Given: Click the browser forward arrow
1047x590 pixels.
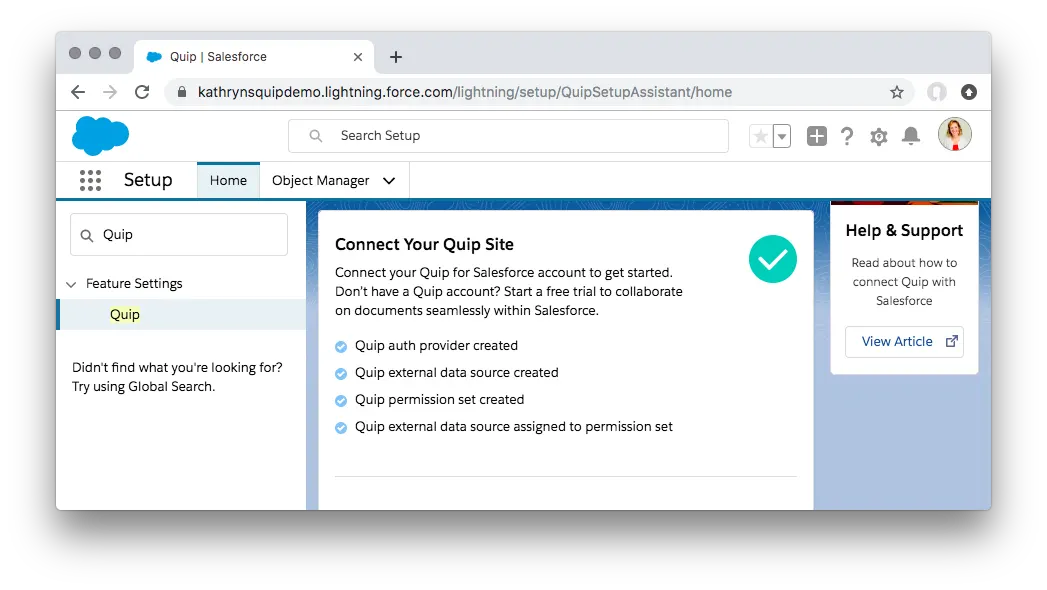Looking at the screenshot, I should [x=110, y=92].
